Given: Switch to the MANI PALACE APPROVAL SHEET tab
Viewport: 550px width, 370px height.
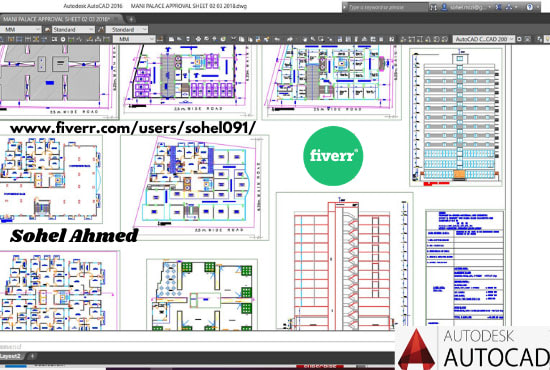Looking at the screenshot, I should click(60, 19).
